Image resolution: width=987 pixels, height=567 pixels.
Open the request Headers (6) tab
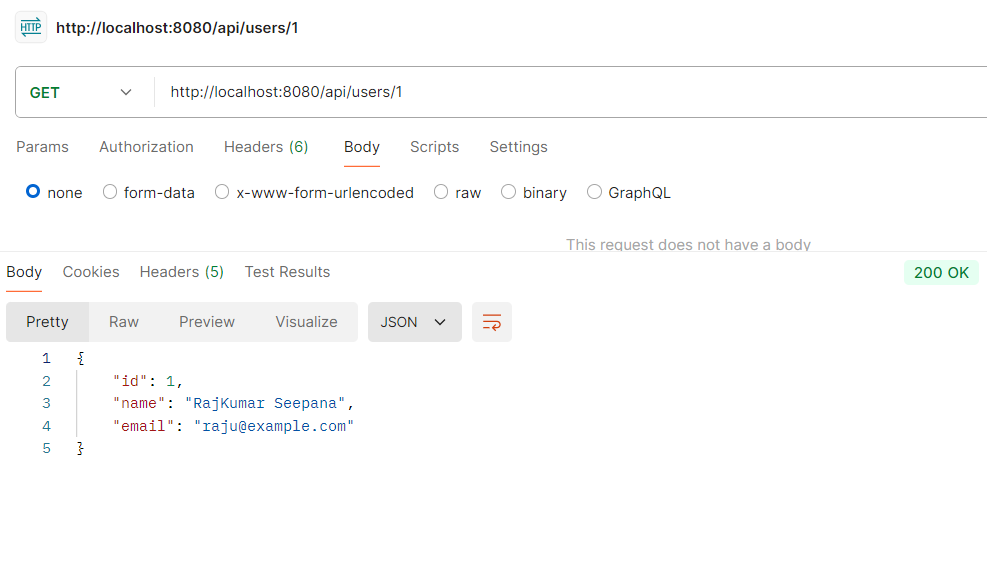[x=266, y=147]
